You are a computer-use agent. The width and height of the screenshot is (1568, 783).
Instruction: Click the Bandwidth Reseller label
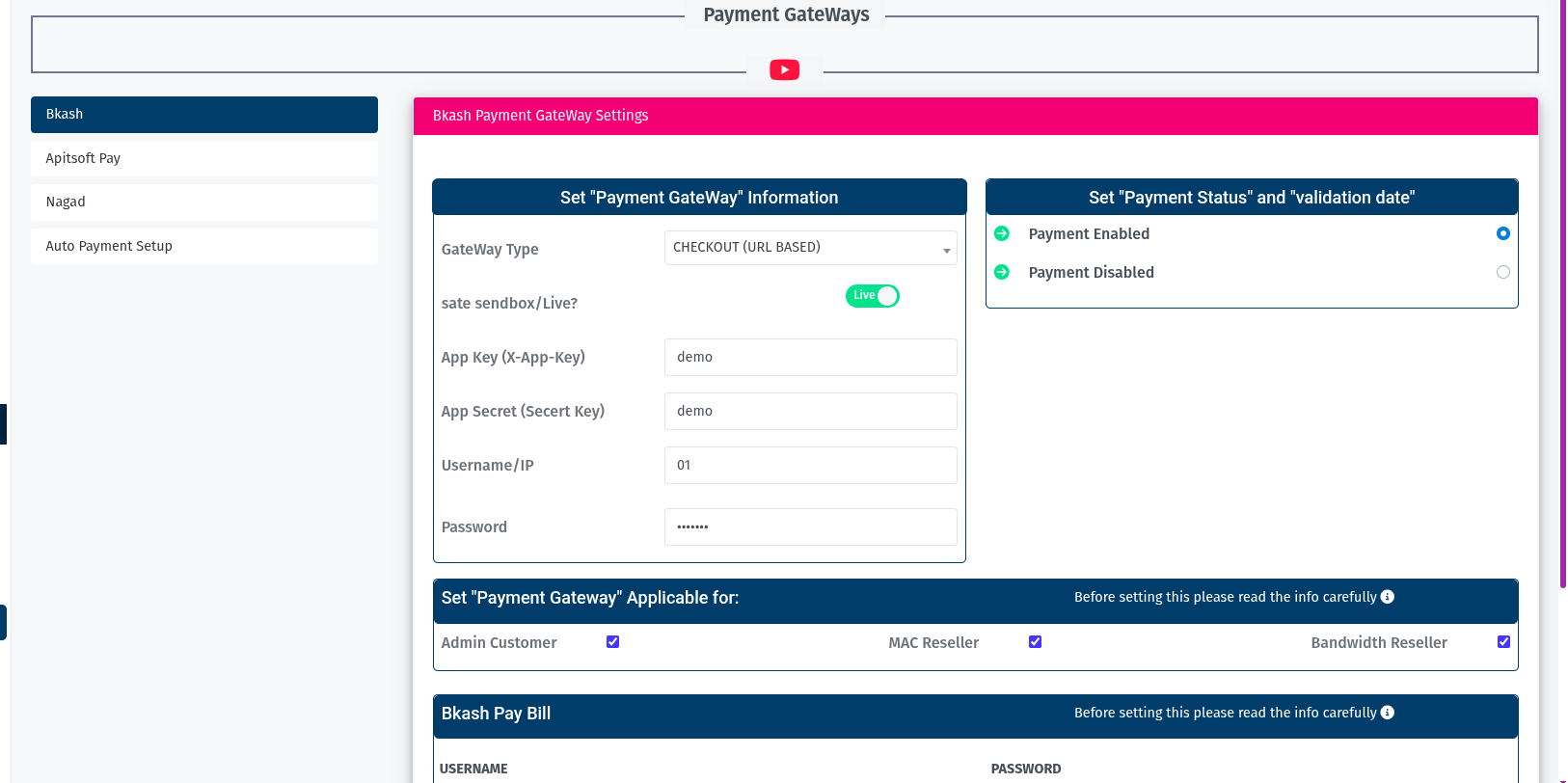pos(1379,643)
